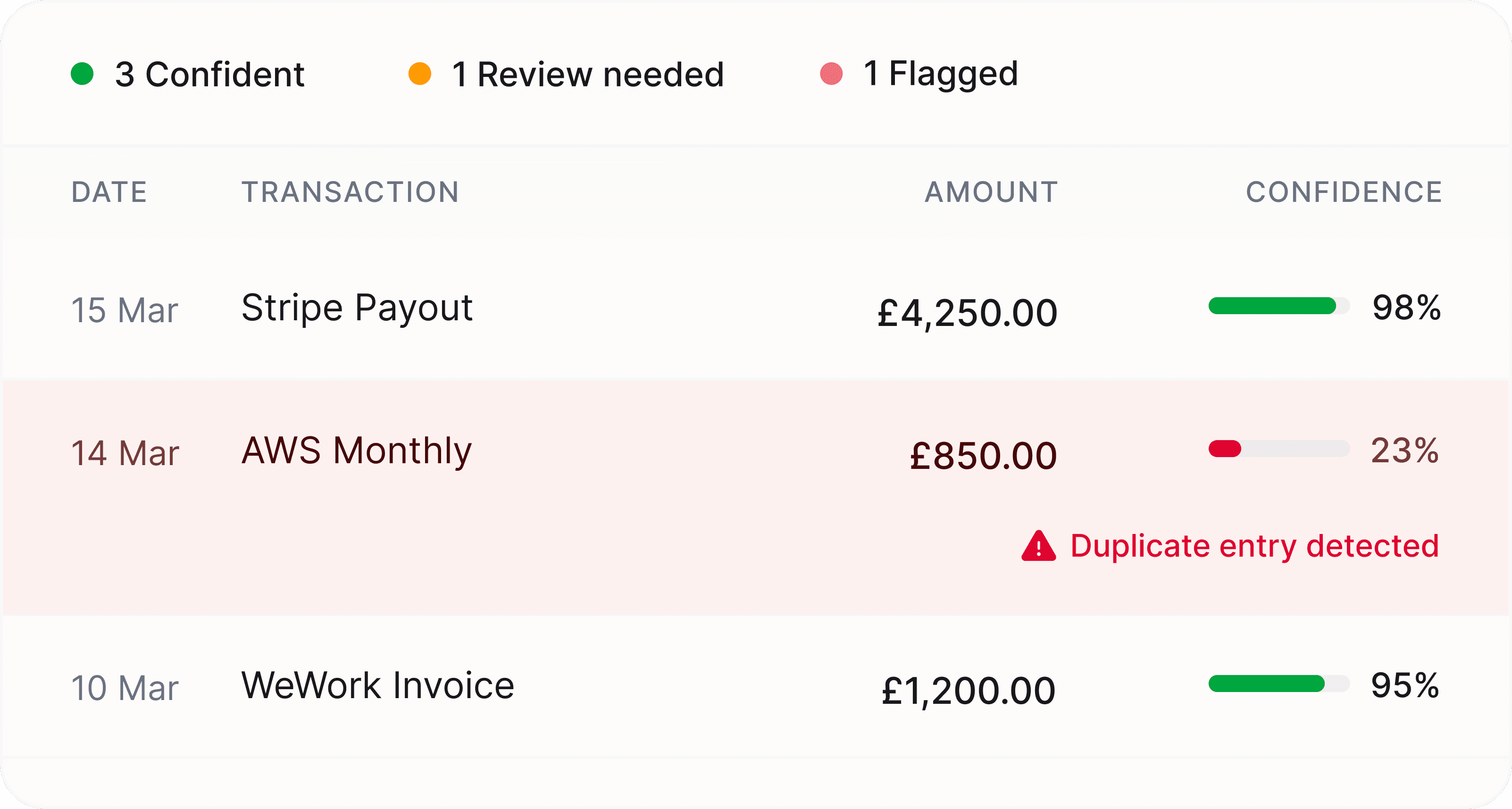1512x809 pixels.
Task: Click the 23% red confidence bar
Action: click(x=1279, y=449)
